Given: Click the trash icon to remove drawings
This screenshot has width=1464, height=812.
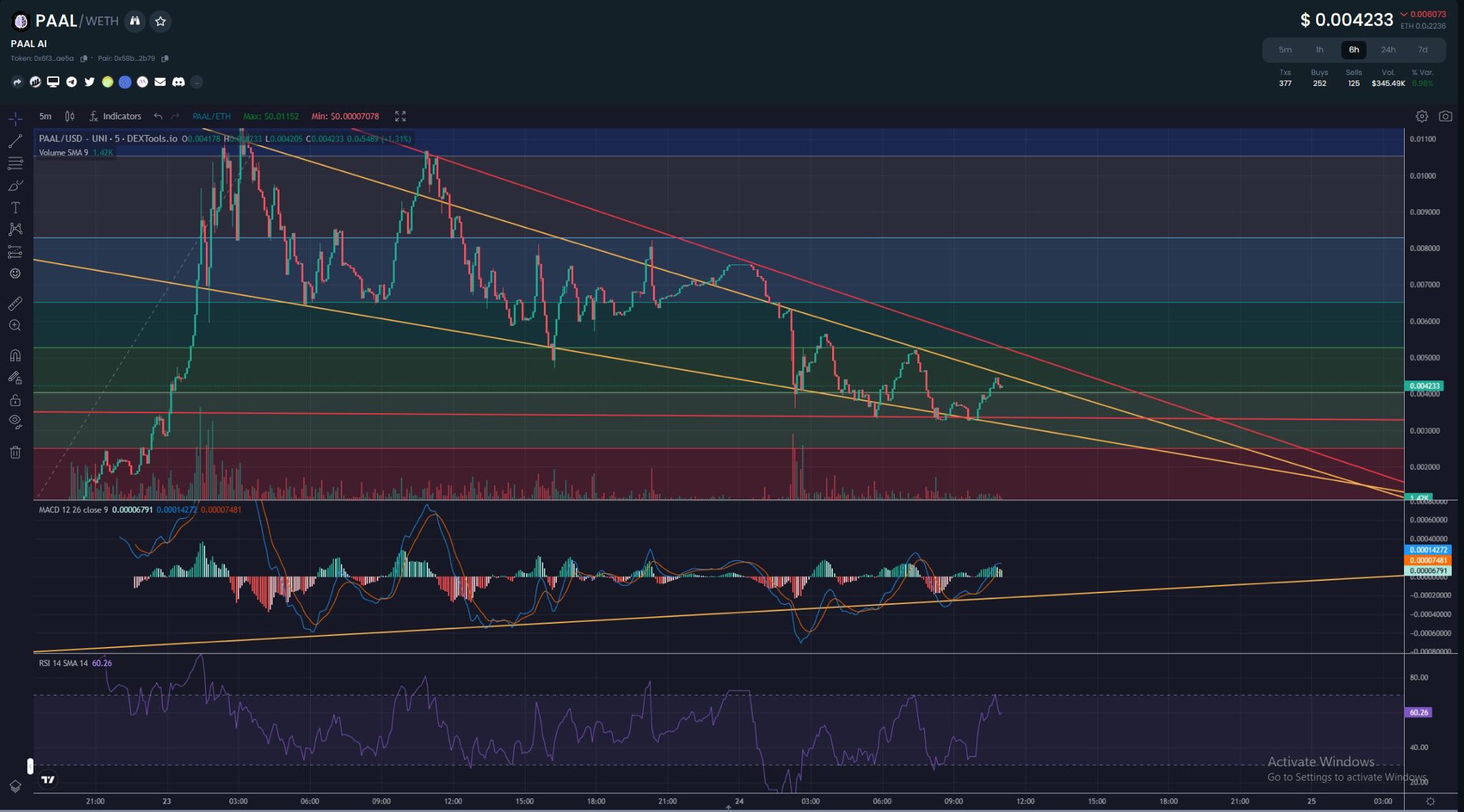Looking at the screenshot, I should (x=15, y=452).
